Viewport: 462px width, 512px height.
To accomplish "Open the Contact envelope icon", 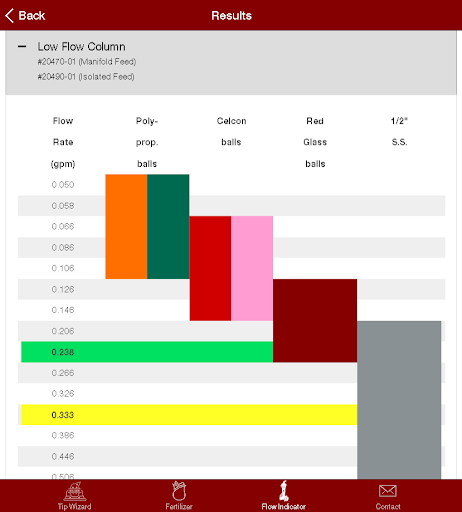I will [x=388, y=491].
